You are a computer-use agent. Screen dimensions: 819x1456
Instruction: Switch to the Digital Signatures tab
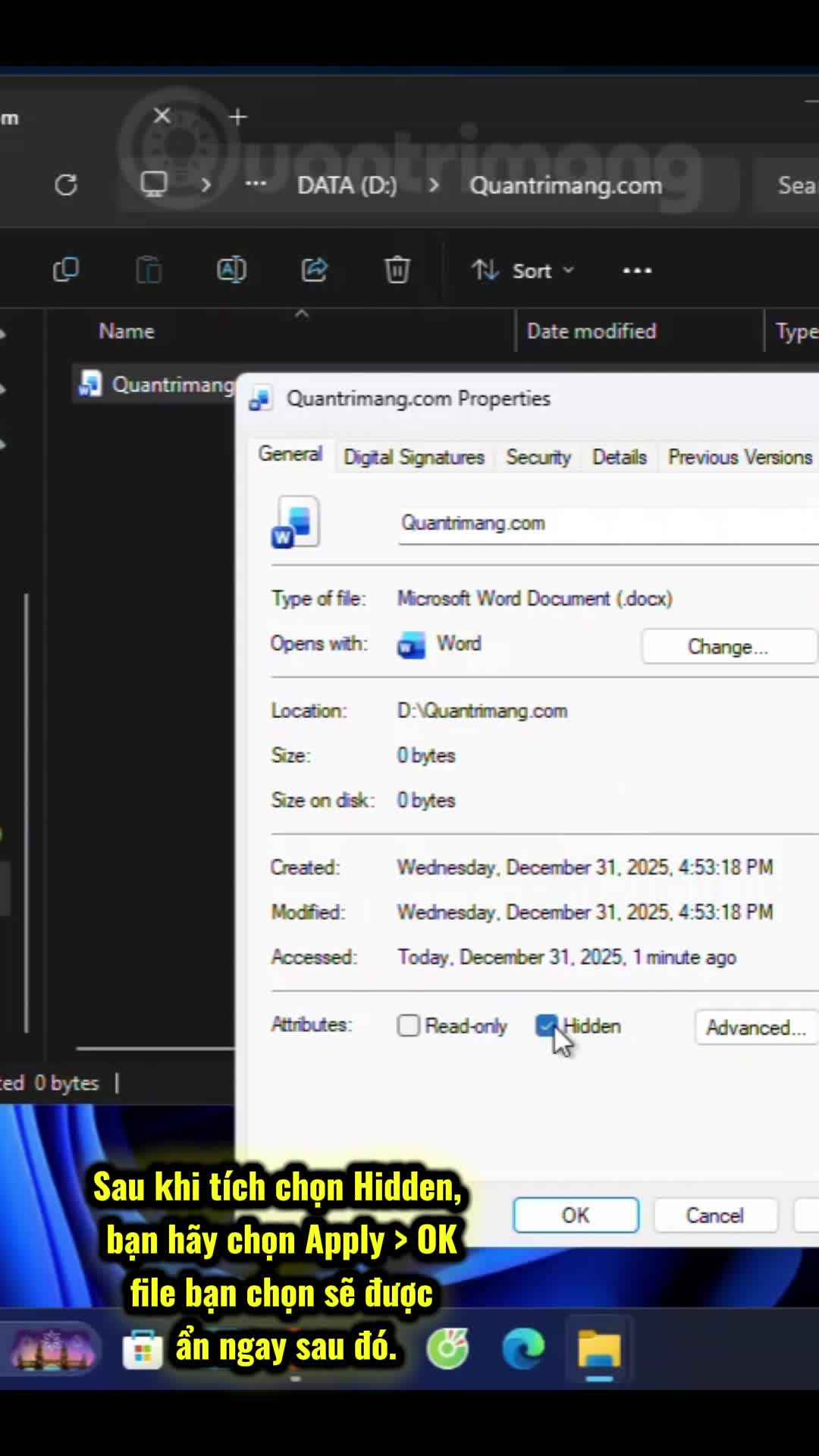click(x=414, y=457)
